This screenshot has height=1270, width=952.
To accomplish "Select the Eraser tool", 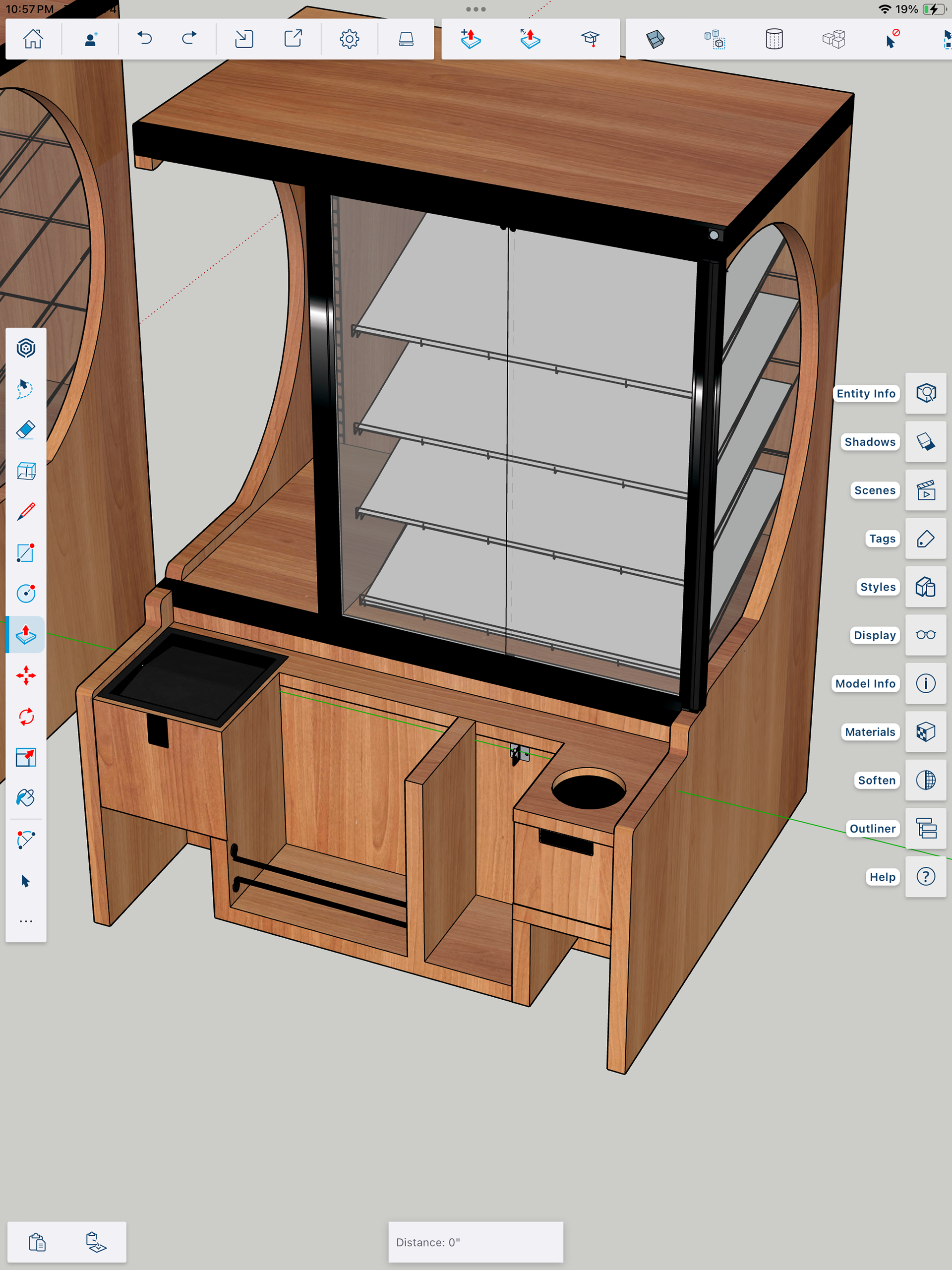I will 26,429.
